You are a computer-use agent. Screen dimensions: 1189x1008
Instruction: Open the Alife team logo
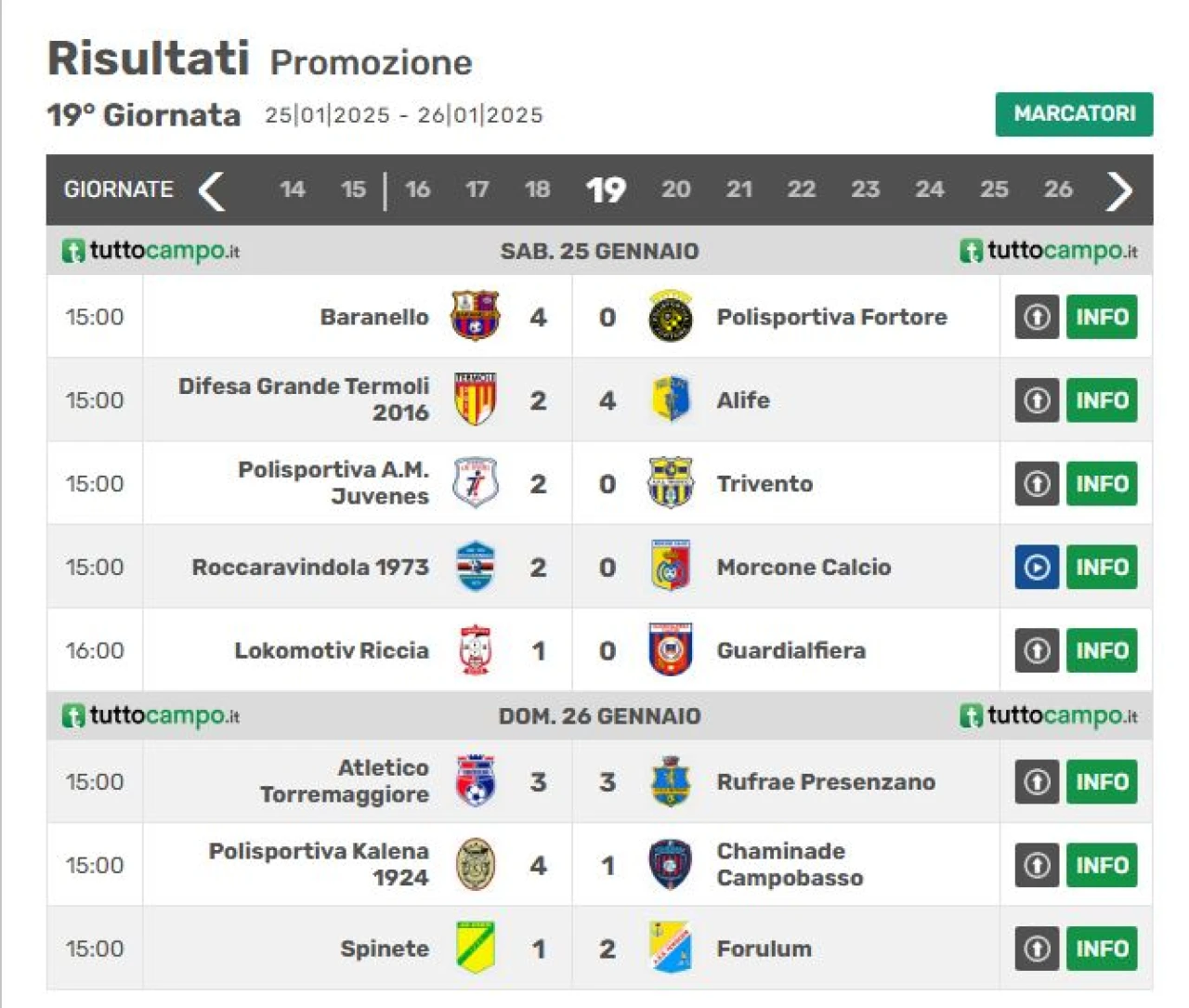point(670,399)
